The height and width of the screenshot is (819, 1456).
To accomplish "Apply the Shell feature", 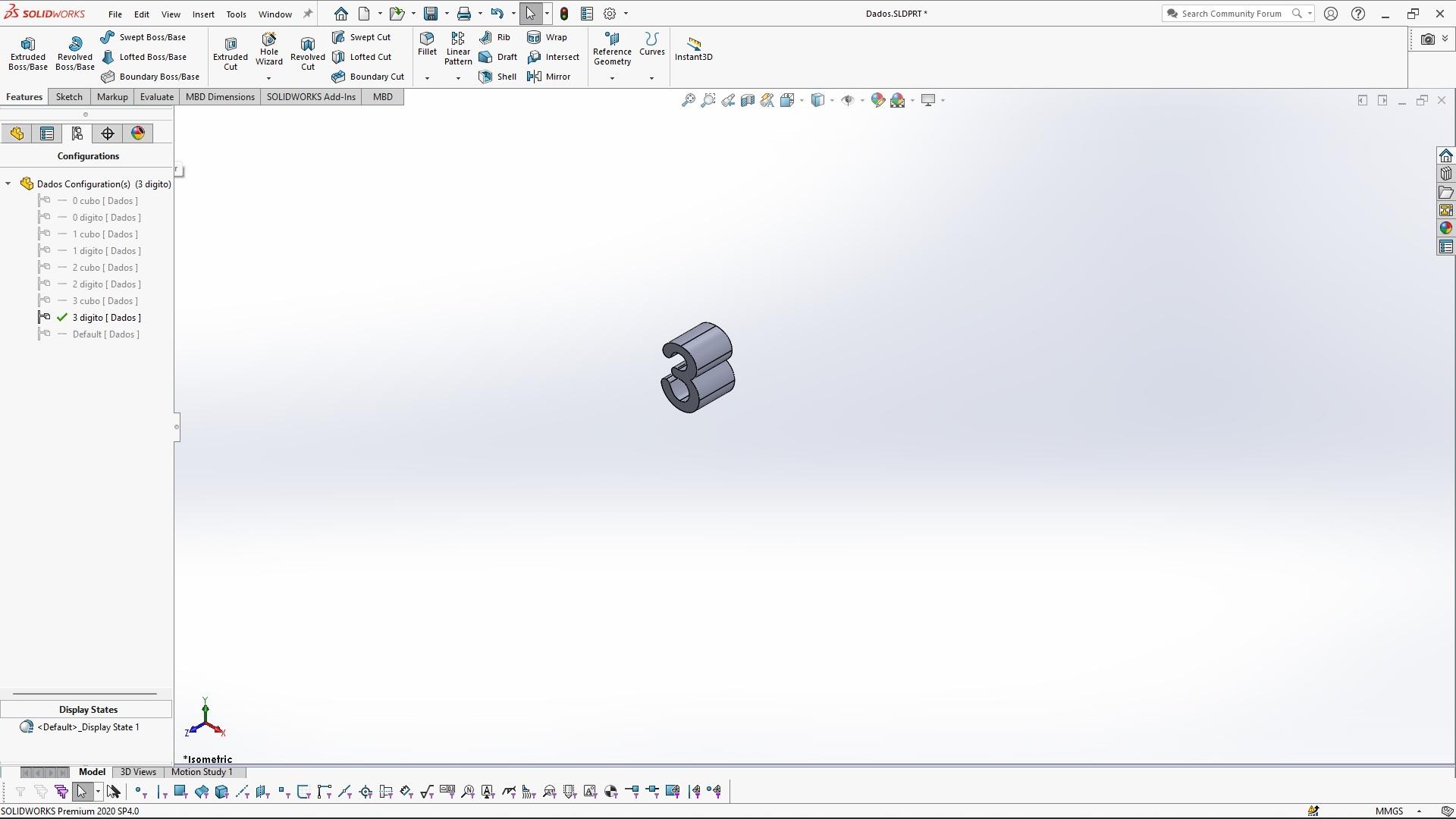I will point(497,77).
